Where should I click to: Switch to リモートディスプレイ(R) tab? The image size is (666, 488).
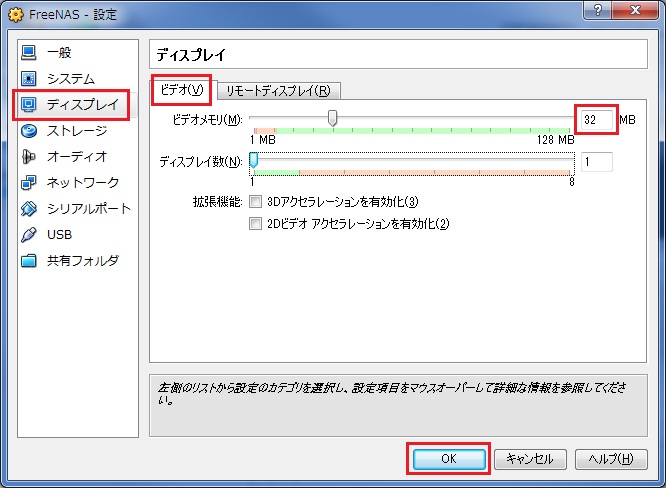point(279,91)
